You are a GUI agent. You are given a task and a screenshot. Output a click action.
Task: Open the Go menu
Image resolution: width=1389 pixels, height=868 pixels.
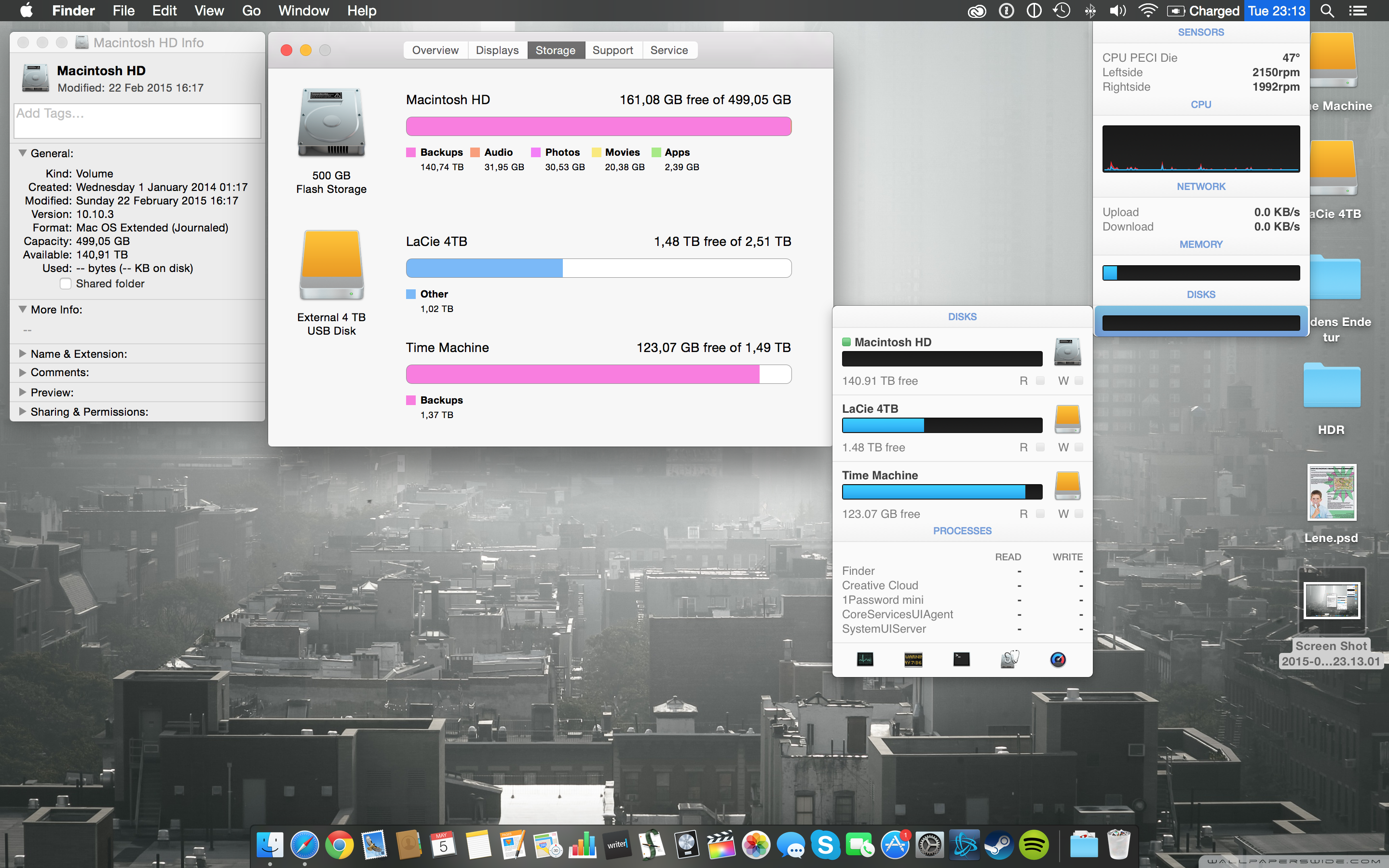click(x=251, y=11)
